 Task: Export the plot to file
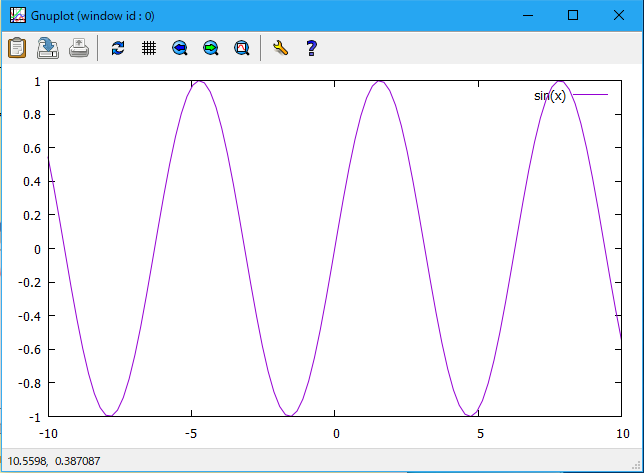(48, 47)
